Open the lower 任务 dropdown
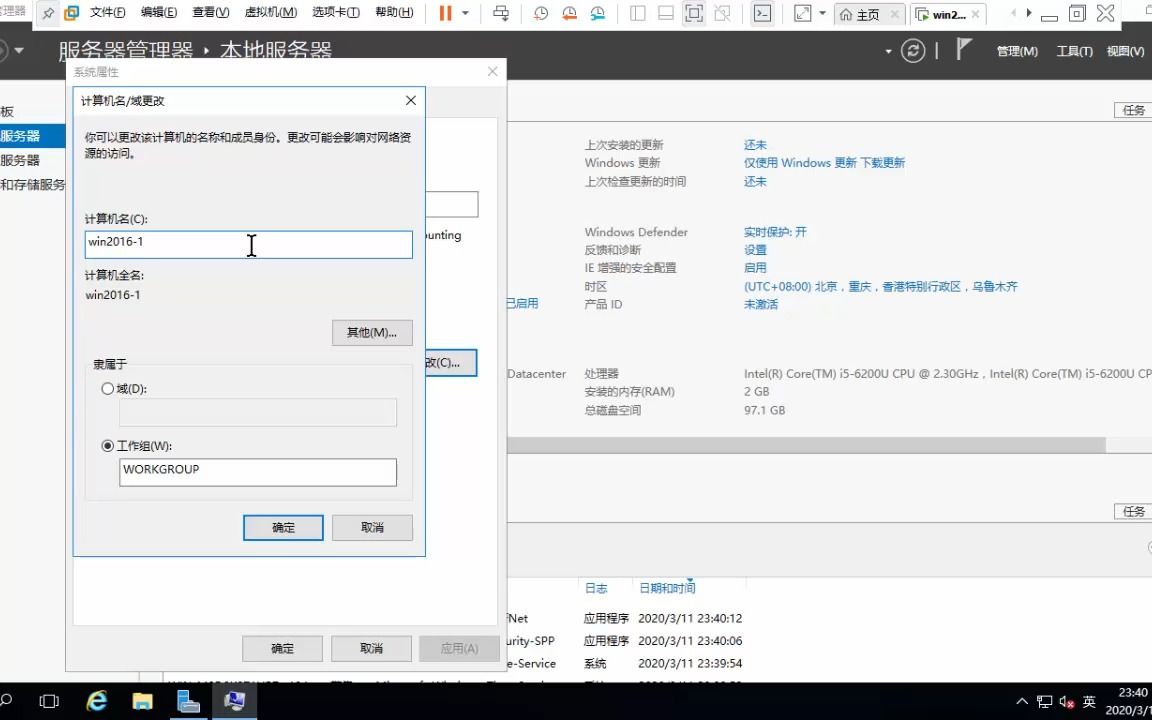 point(1133,511)
